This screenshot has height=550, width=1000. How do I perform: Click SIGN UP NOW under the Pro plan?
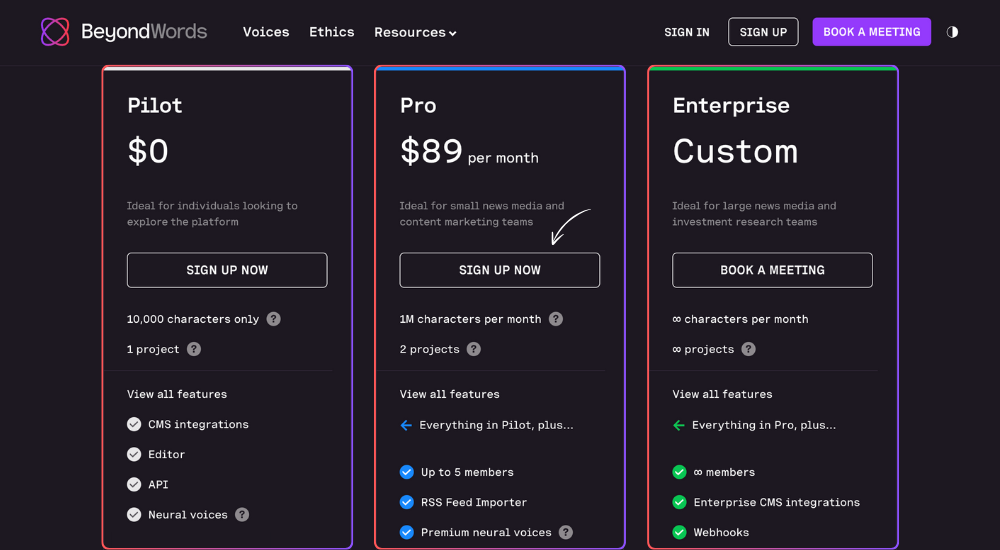click(x=499, y=270)
